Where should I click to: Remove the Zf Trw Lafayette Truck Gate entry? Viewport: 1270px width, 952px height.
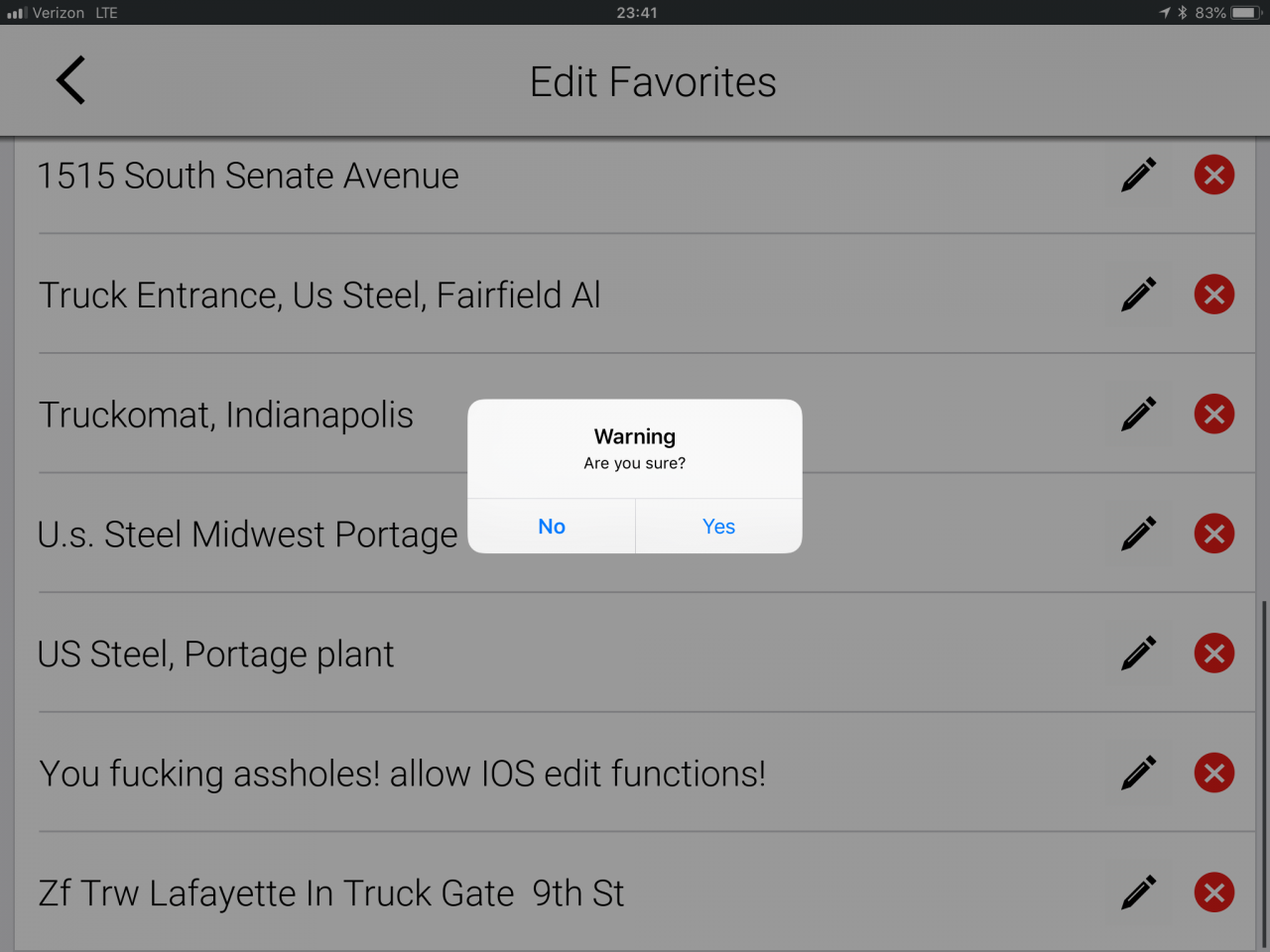coord(1213,892)
